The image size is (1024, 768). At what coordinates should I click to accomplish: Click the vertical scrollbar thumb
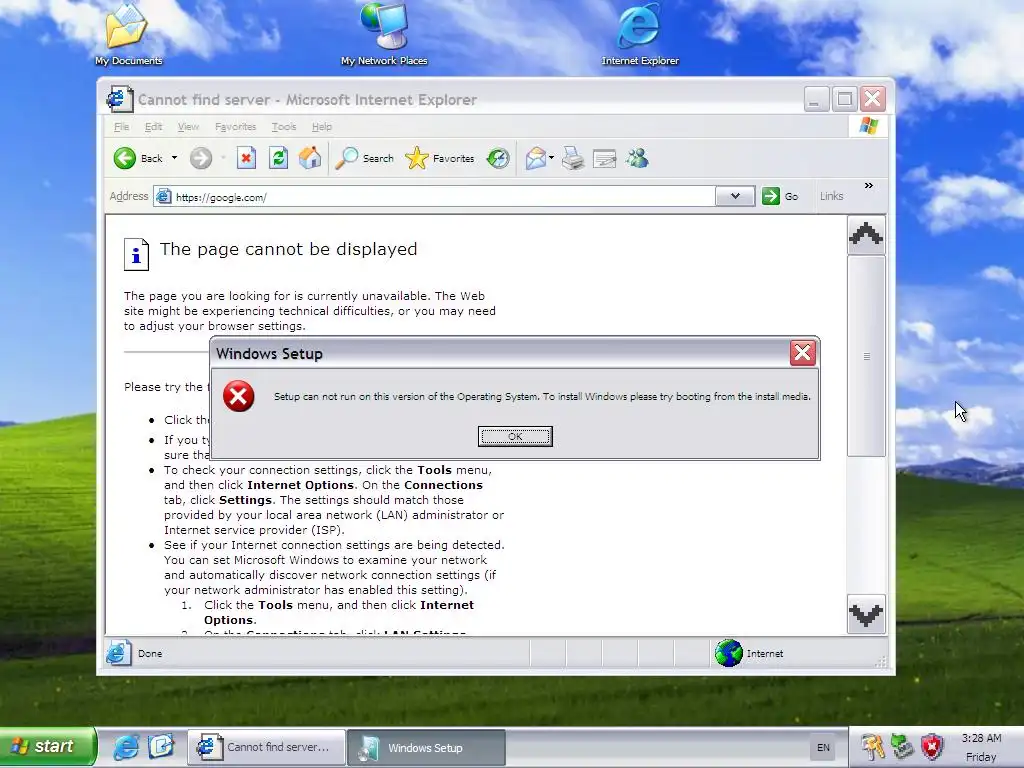pos(866,357)
